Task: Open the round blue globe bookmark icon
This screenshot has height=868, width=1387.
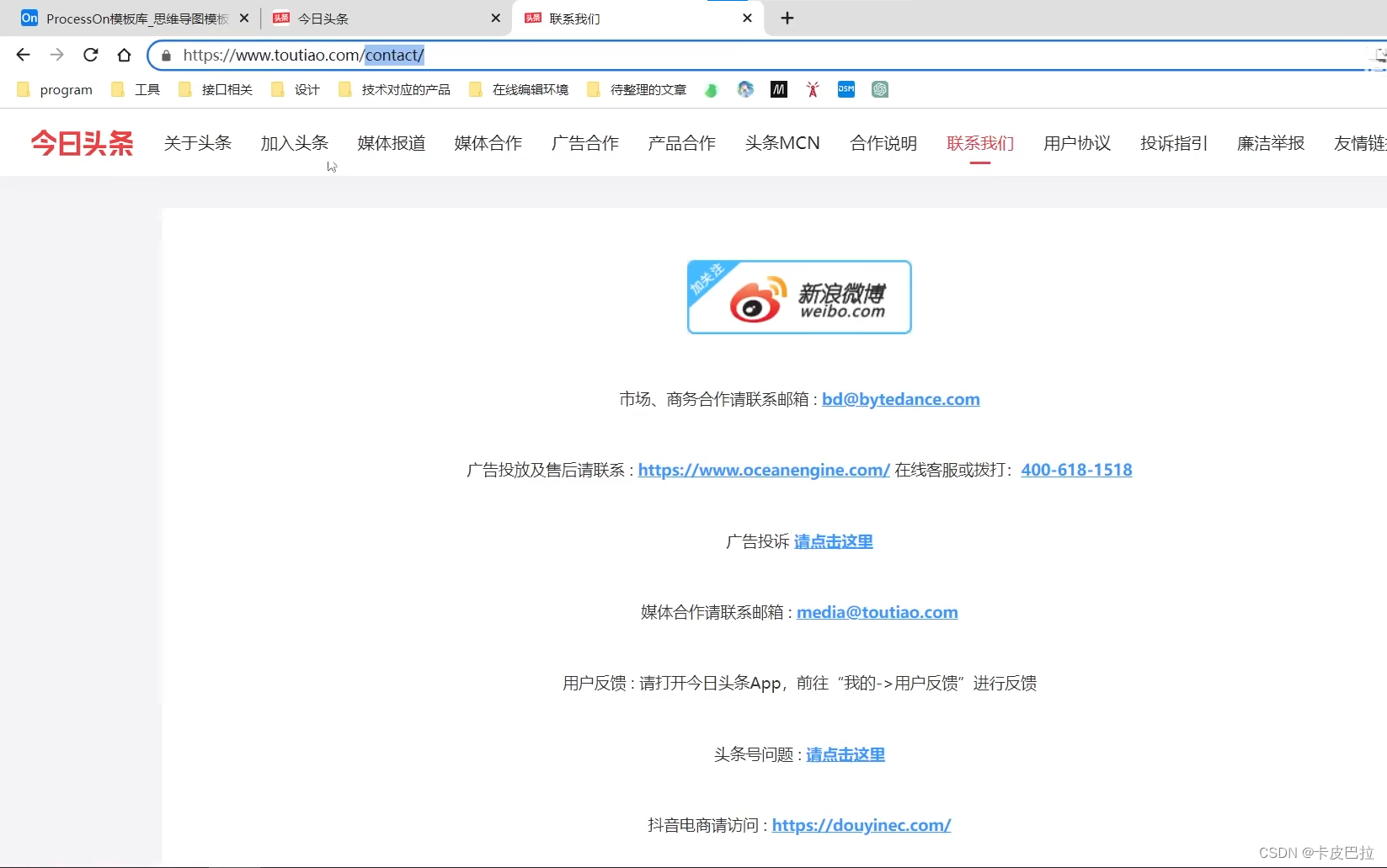Action: pyautogui.click(x=745, y=89)
